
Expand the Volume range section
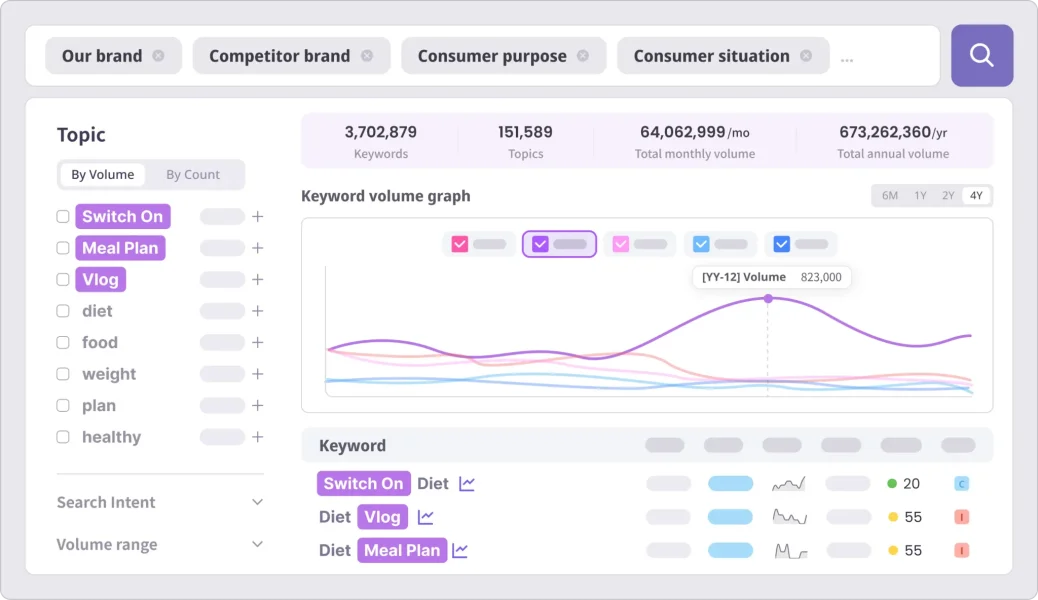pyautogui.click(x=257, y=545)
